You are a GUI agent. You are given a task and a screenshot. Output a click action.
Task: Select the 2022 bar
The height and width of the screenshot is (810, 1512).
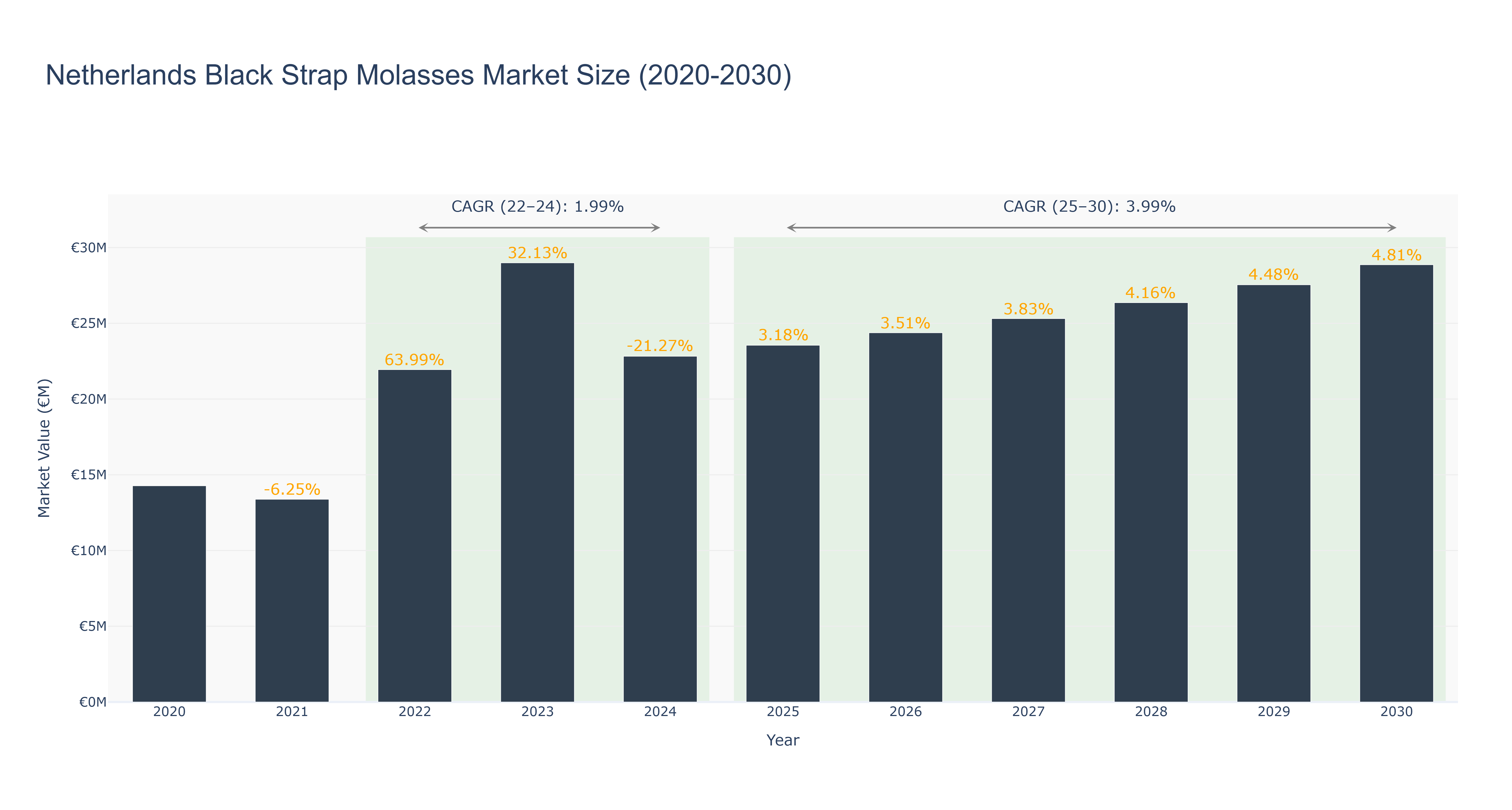(414, 535)
